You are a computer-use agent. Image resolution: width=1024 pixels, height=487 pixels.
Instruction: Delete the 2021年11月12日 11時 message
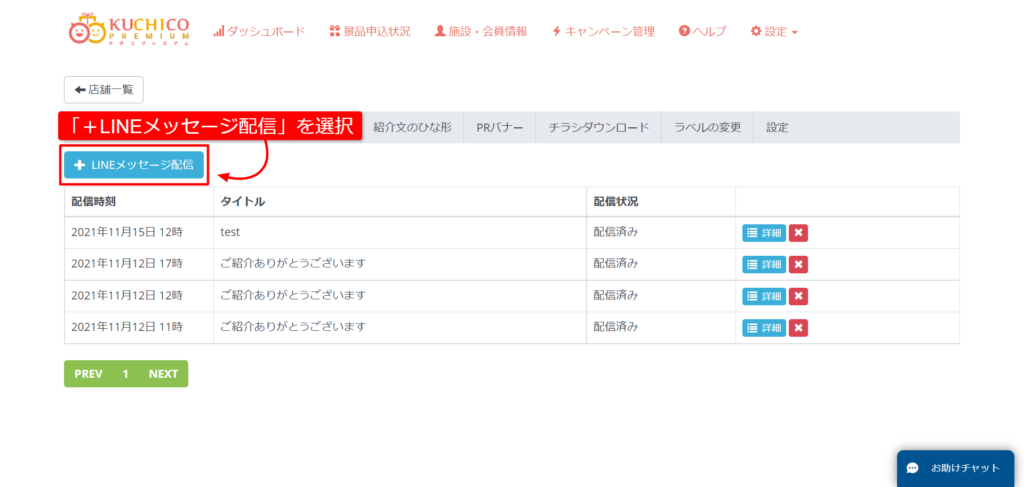coord(798,328)
